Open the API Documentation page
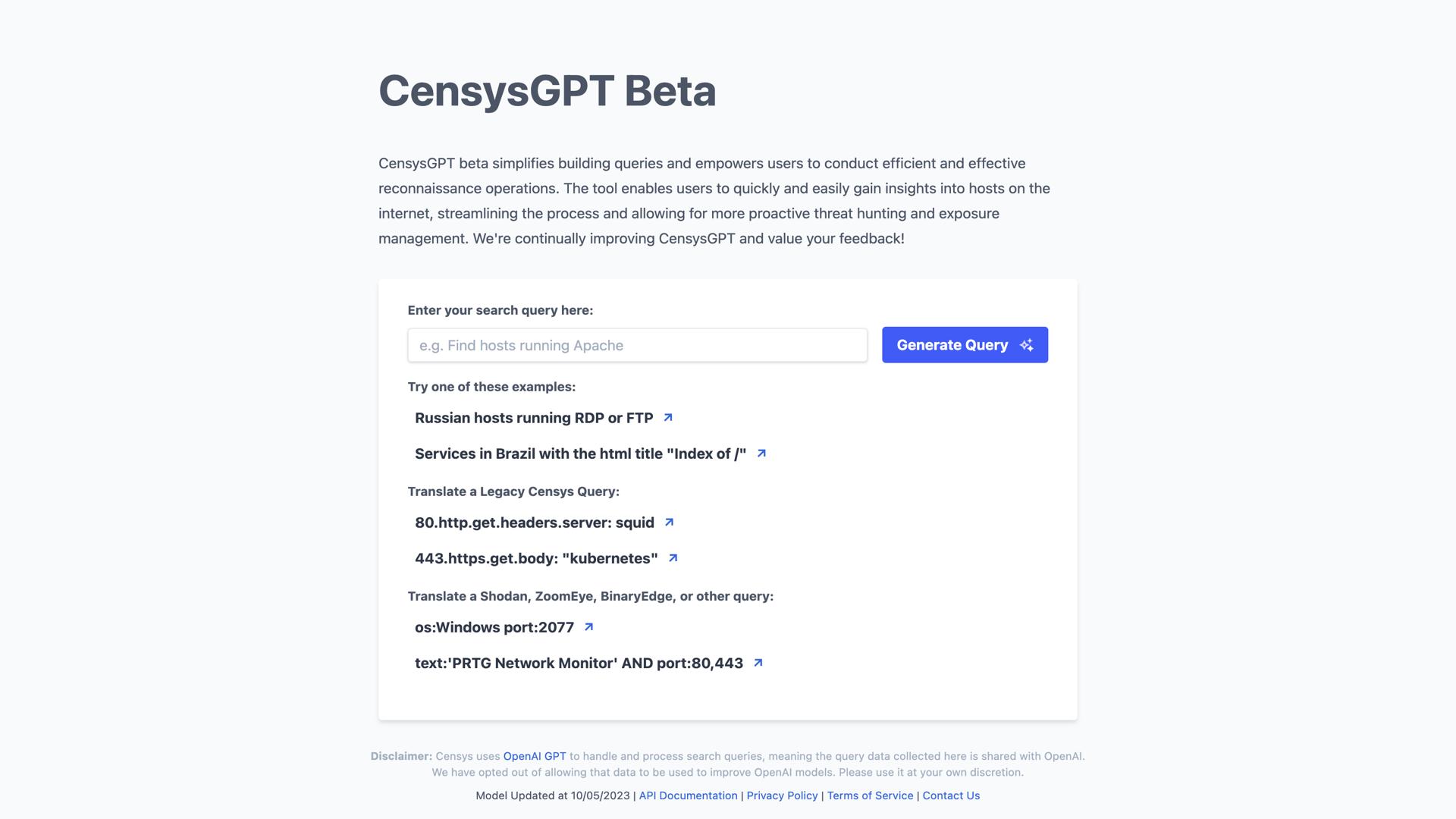 click(x=687, y=795)
